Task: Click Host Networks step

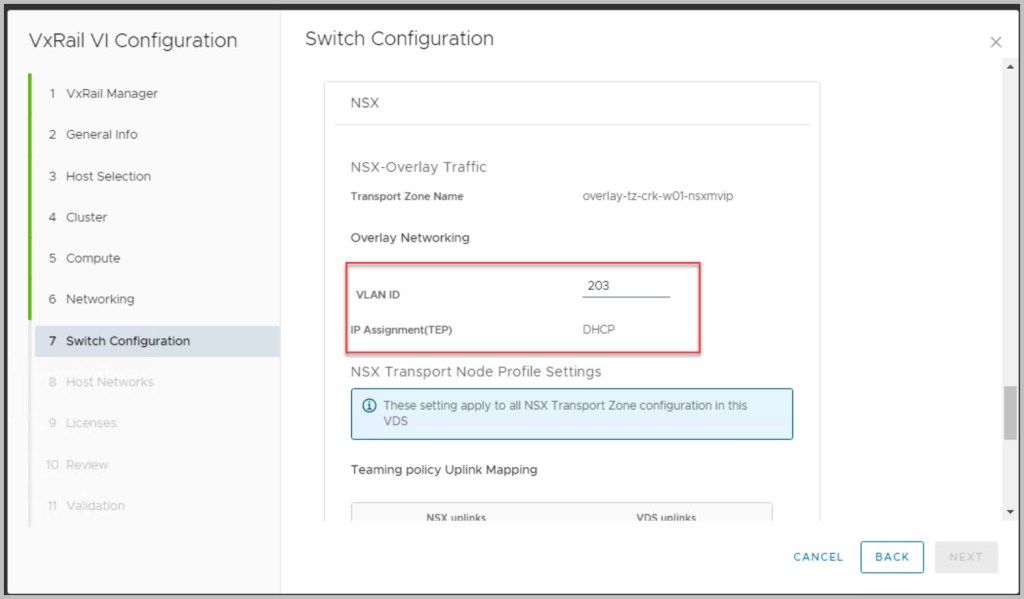Action: 109,382
